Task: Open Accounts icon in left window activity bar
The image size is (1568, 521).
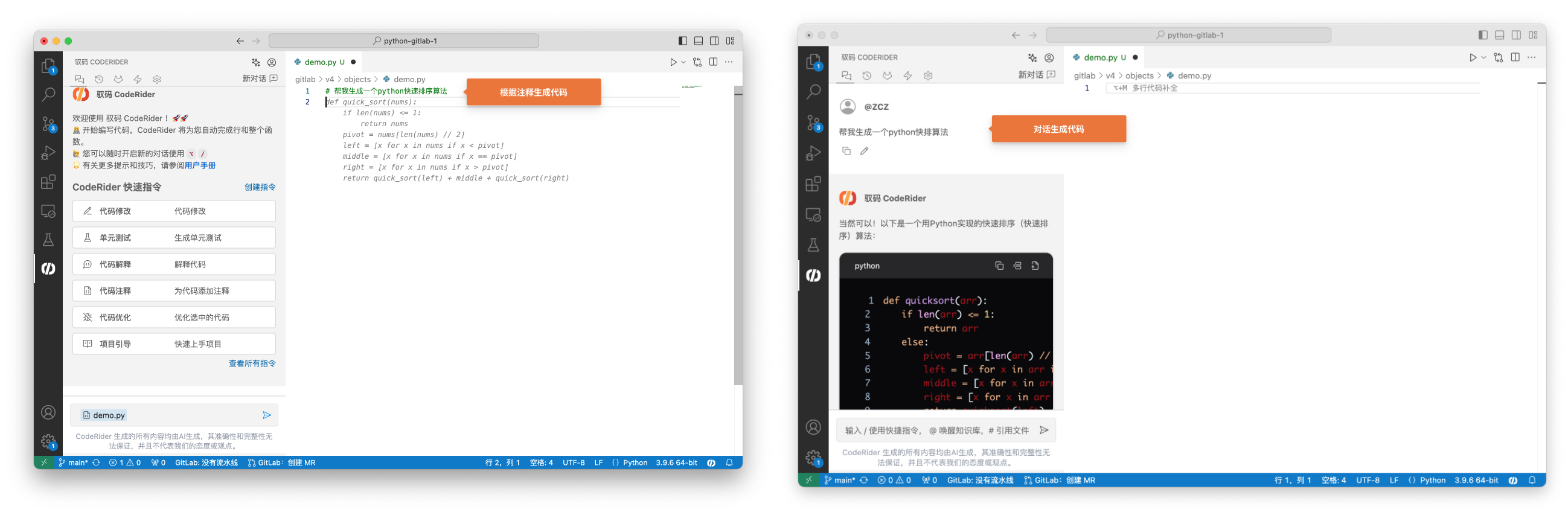Action: pyautogui.click(x=48, y=413)
